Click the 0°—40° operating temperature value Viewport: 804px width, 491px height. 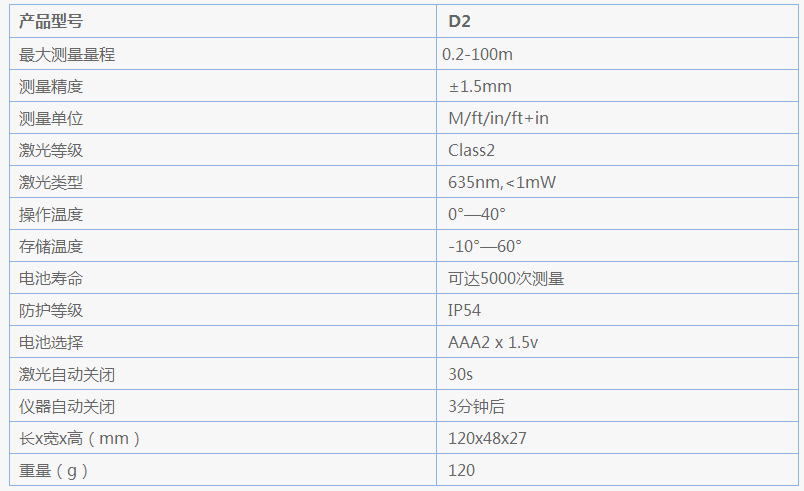click(x=477, y=214)
